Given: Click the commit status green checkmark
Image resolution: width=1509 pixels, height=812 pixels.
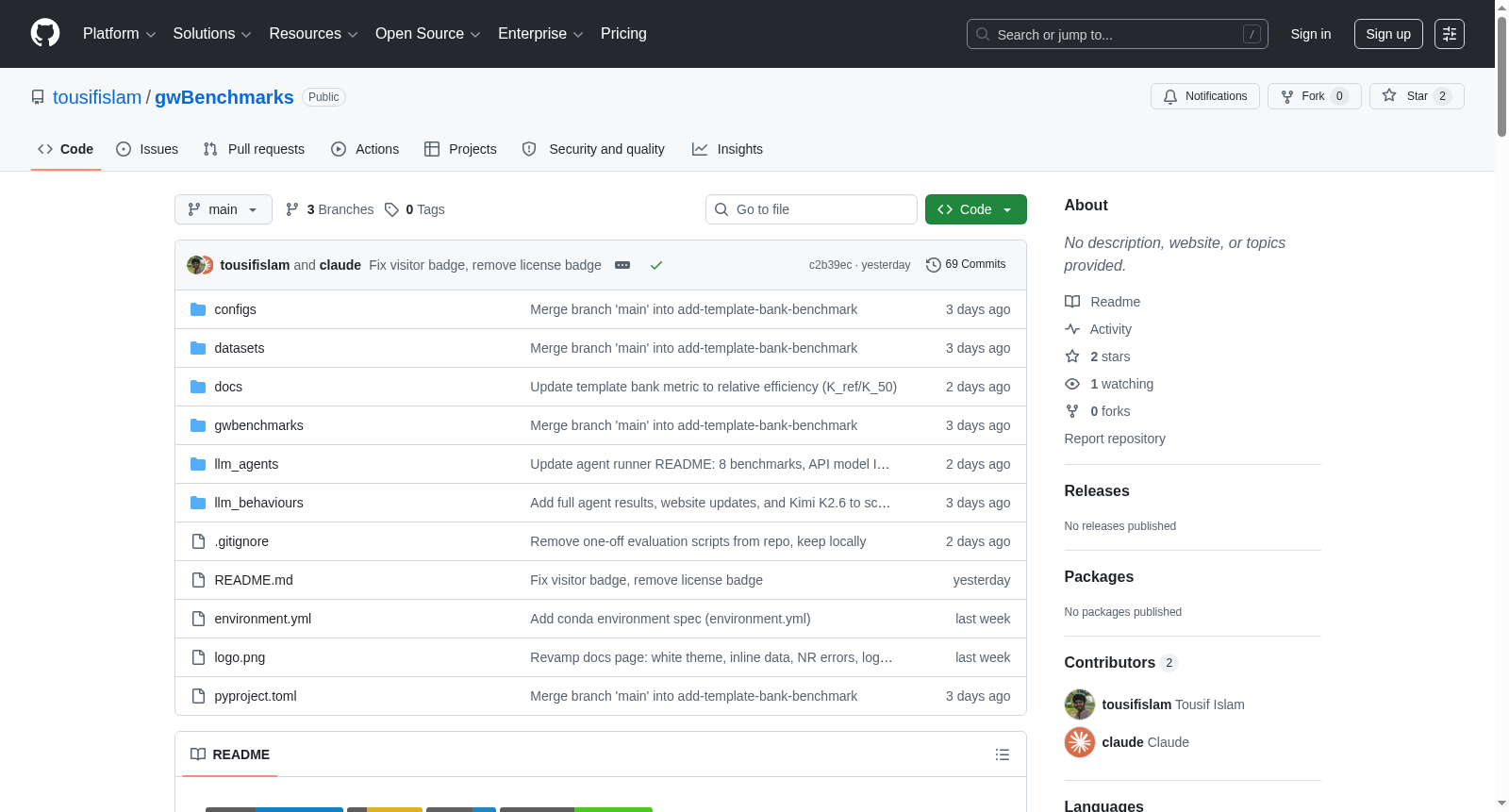Looking at the screenshot, I should tap(656, 265).
